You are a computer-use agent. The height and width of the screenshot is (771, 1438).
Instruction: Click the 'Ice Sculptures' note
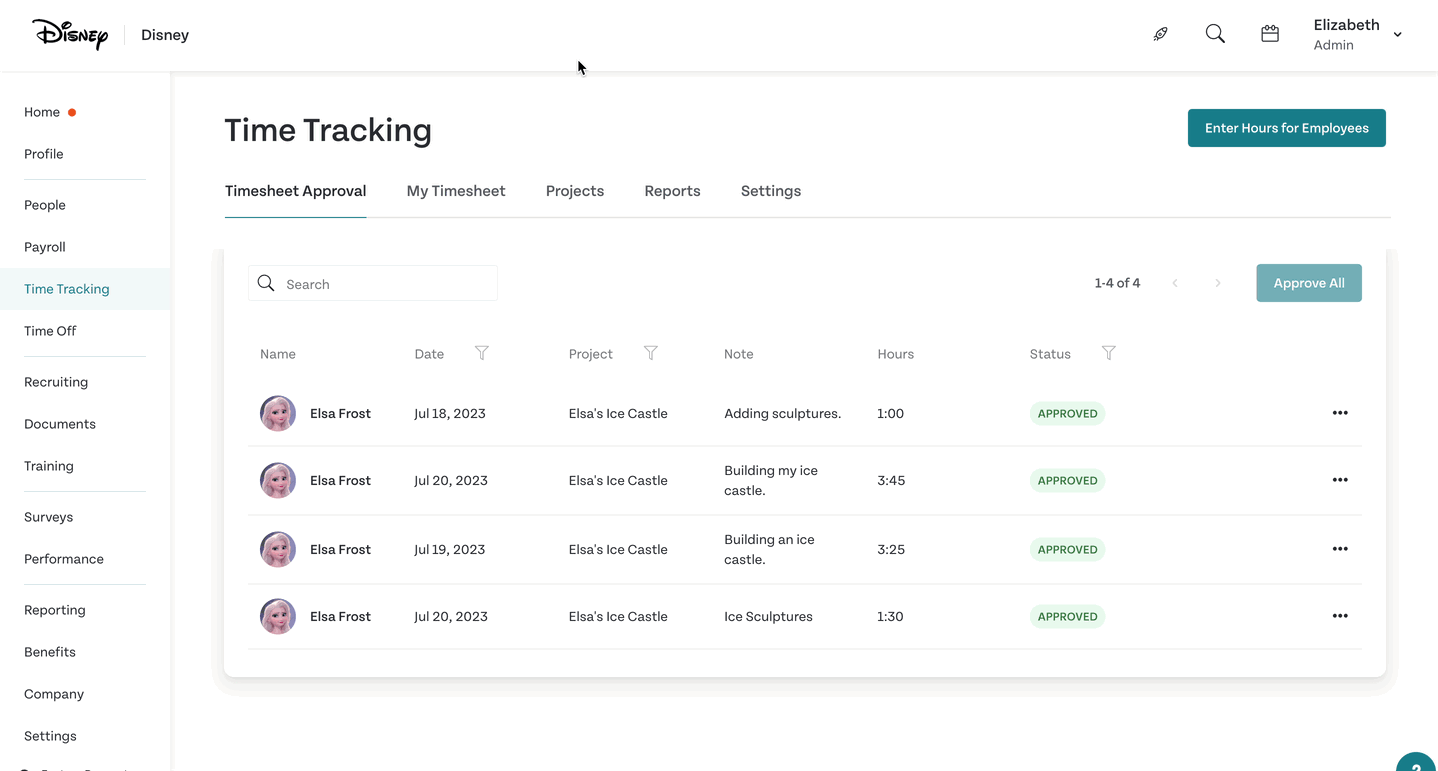(x=768, y=616)
